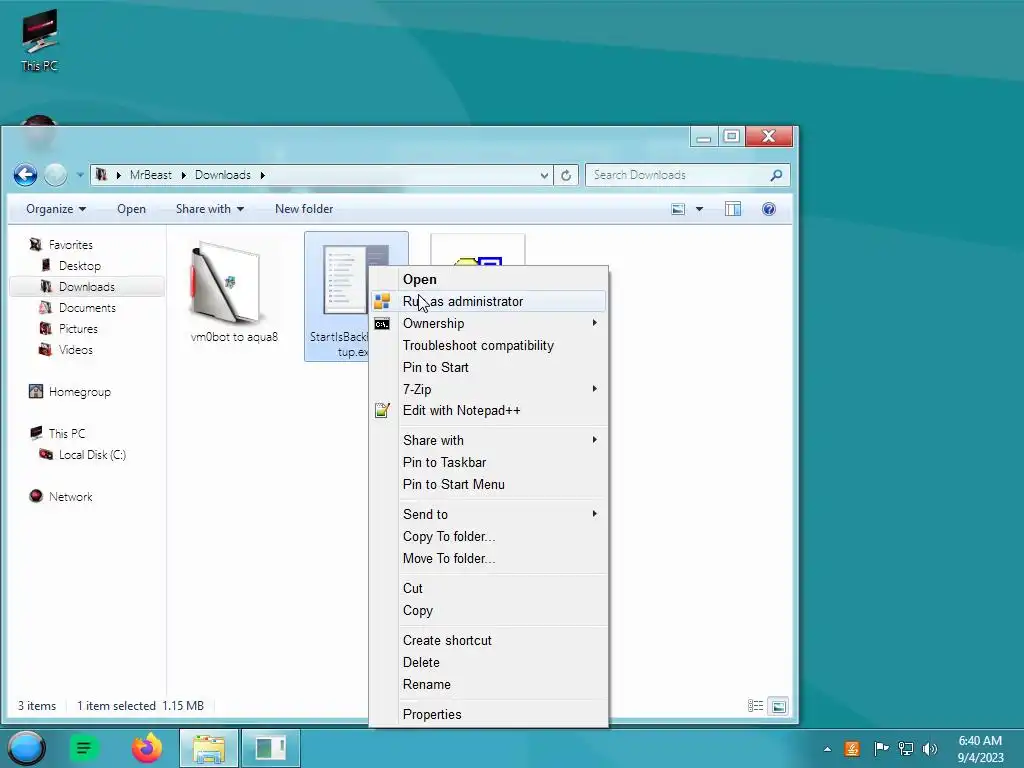Screen dimensions: 1024x768
Task: Choose Open from the context menu
Action: point(488,280)
